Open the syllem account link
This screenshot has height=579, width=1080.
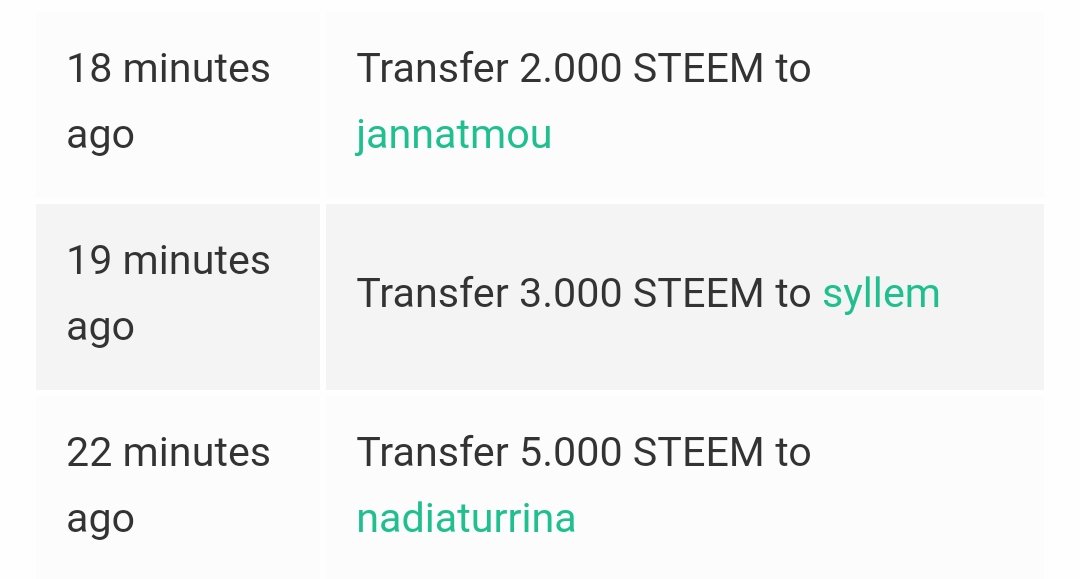pos(881,294)
